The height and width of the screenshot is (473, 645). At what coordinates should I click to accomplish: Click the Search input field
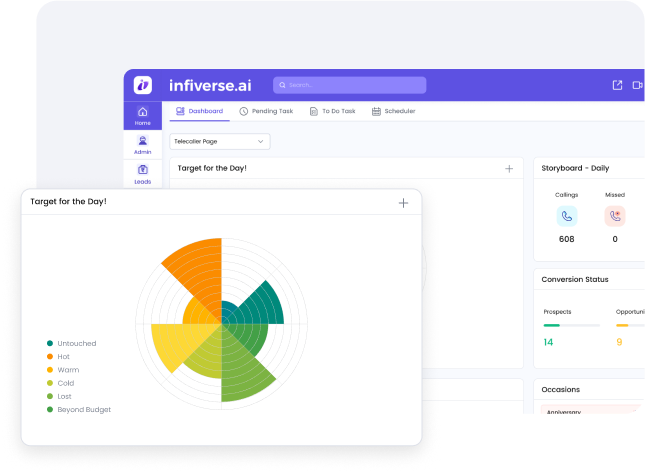pos(349,85)
